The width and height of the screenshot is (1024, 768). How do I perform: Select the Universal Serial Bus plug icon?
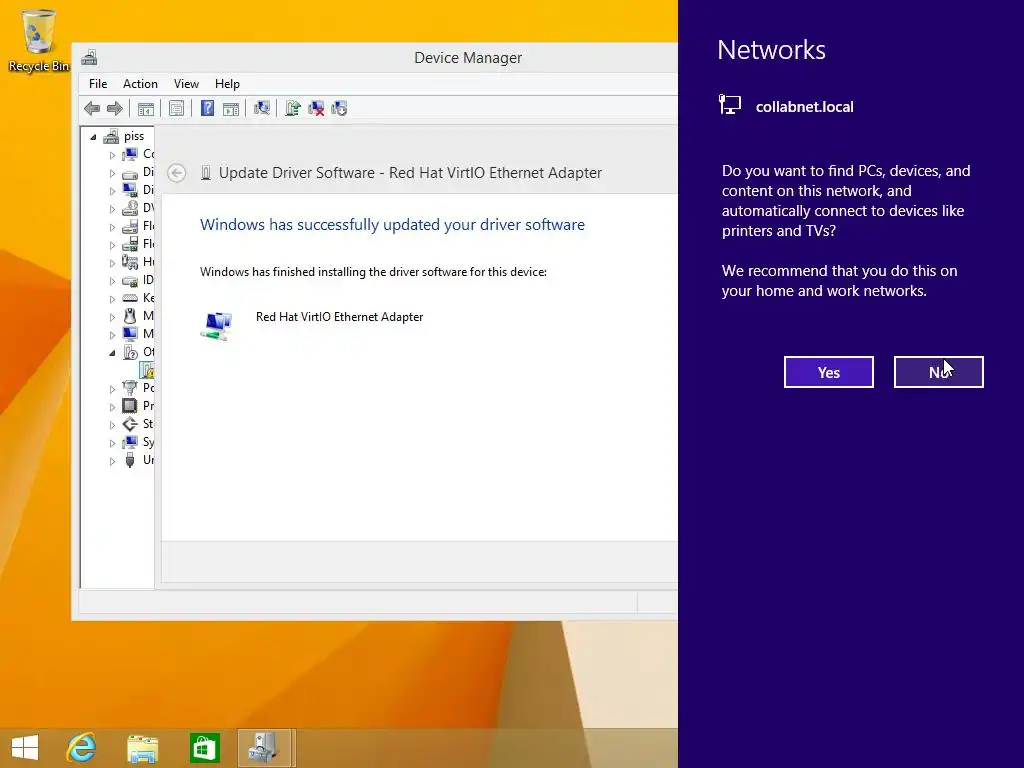[x=130, y=460]
